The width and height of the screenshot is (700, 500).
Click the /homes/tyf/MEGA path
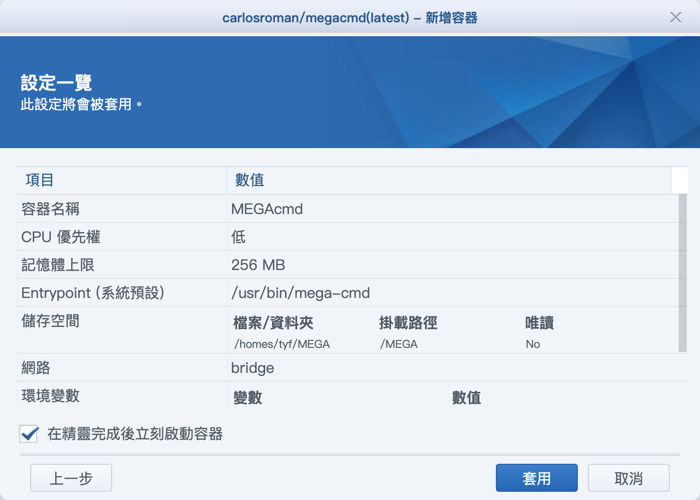[282, 344]
